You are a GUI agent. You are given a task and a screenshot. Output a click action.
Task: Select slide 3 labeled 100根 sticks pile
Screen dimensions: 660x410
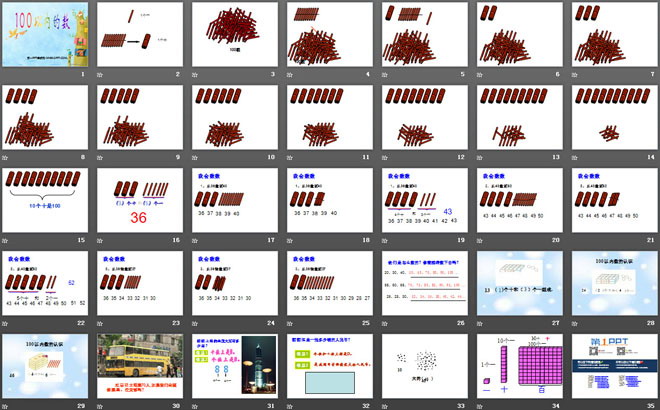pyautogui.click(x=234, y=33)
